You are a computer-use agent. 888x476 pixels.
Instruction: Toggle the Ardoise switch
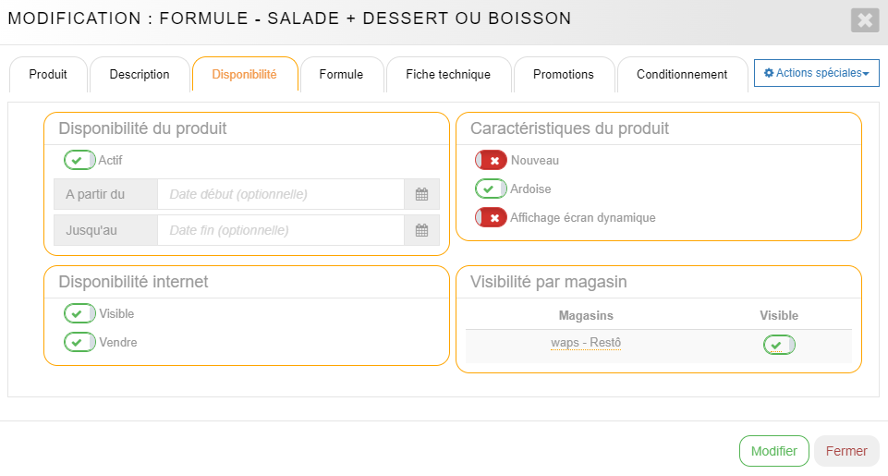(x=491, y=189)
